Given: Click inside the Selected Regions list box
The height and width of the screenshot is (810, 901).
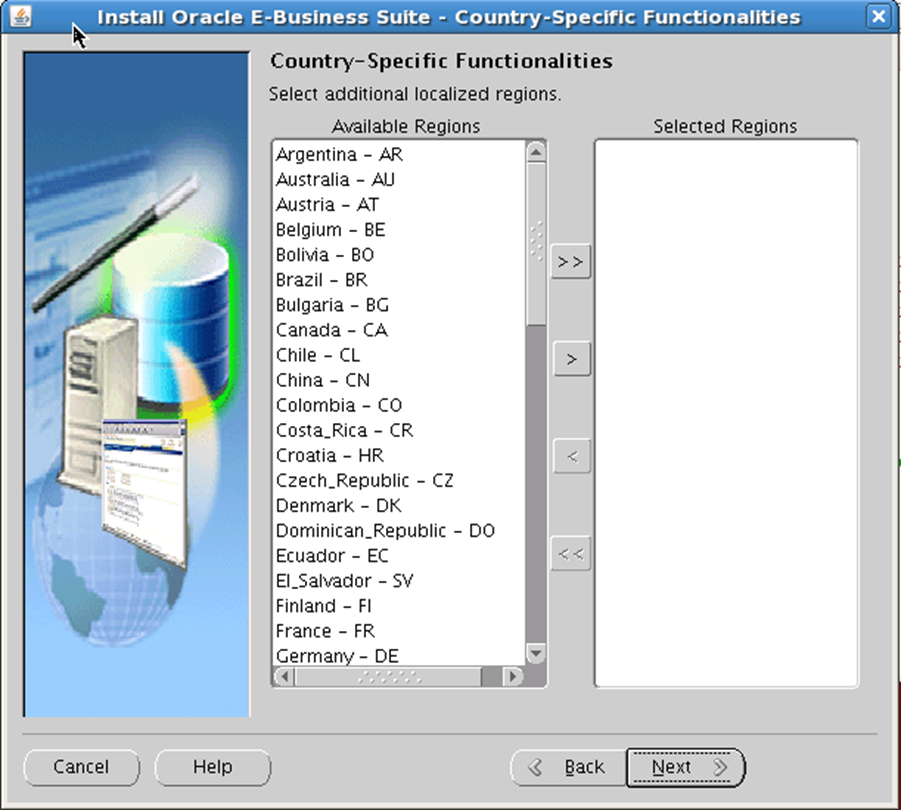Looking at the screenshot, I should (x=726, y=413).
